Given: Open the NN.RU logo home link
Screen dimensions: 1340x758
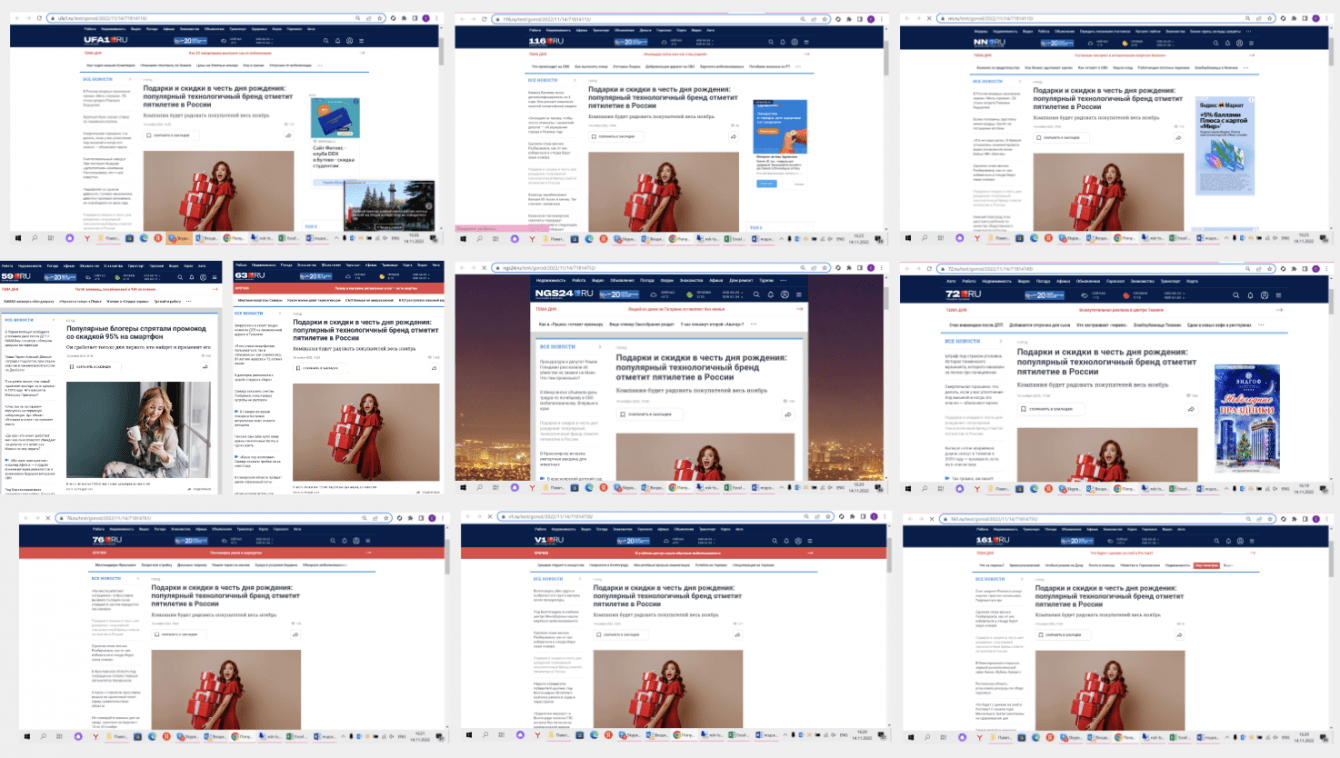Looking at the screenshot, I should [x=990, y=42].
